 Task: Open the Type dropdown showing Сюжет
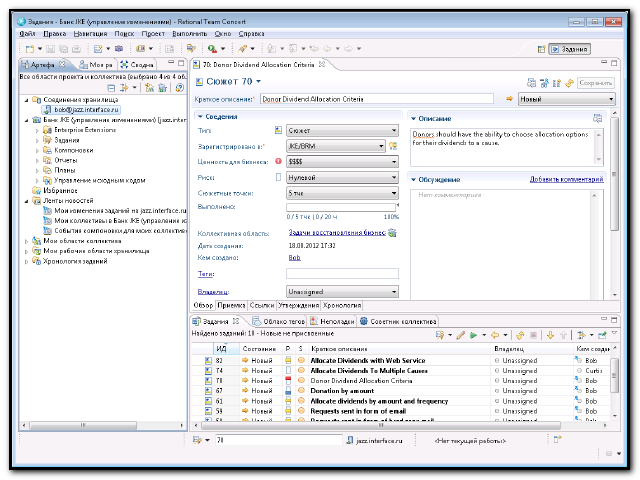click(x=342, y=131)
